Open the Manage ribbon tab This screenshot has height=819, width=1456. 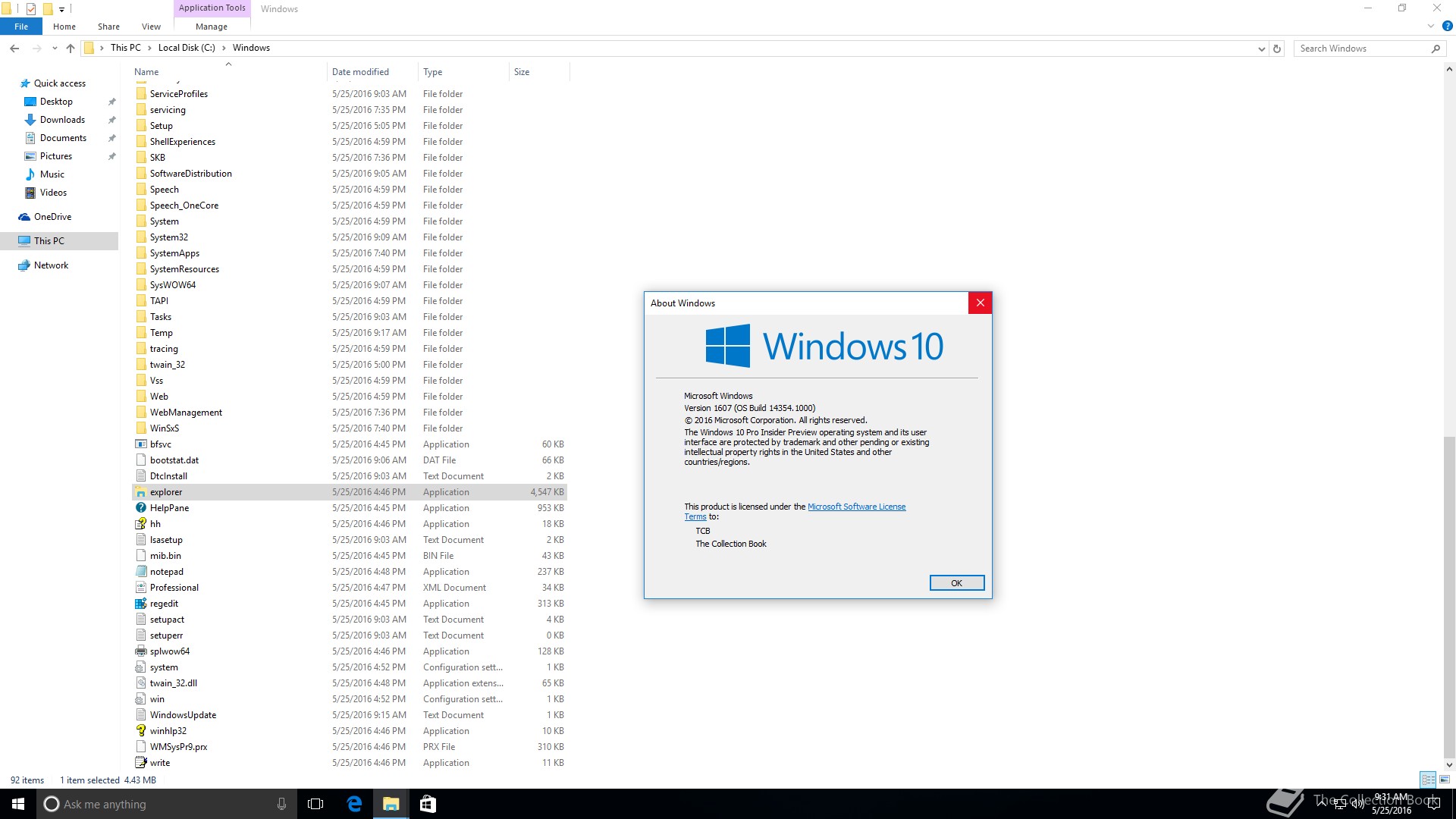pyautogui.click(x=212, y=27)
